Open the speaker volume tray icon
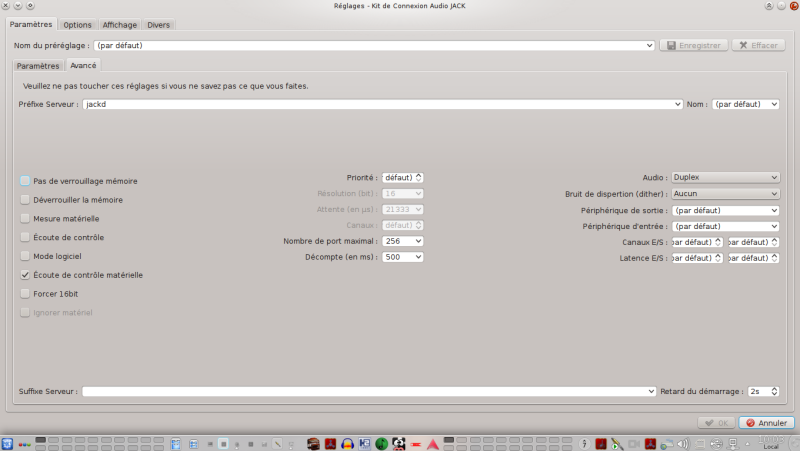Screen dimensions: 800x451 click(x=683, y=444)
